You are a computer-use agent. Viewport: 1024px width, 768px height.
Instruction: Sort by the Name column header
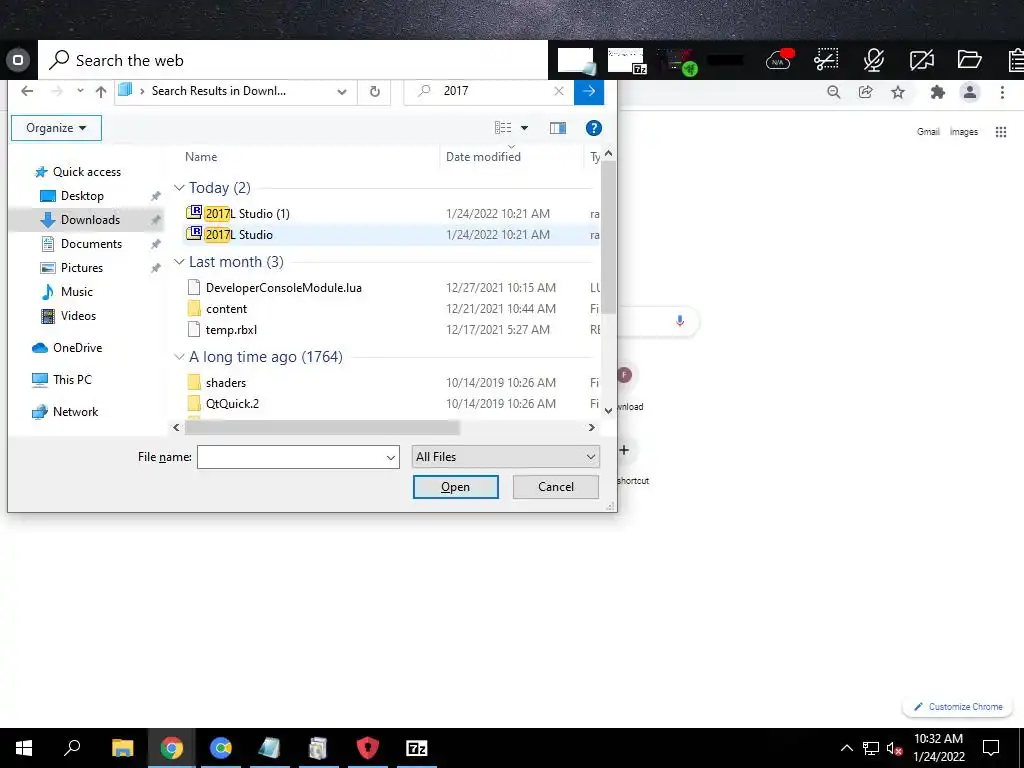pos(201,157)
